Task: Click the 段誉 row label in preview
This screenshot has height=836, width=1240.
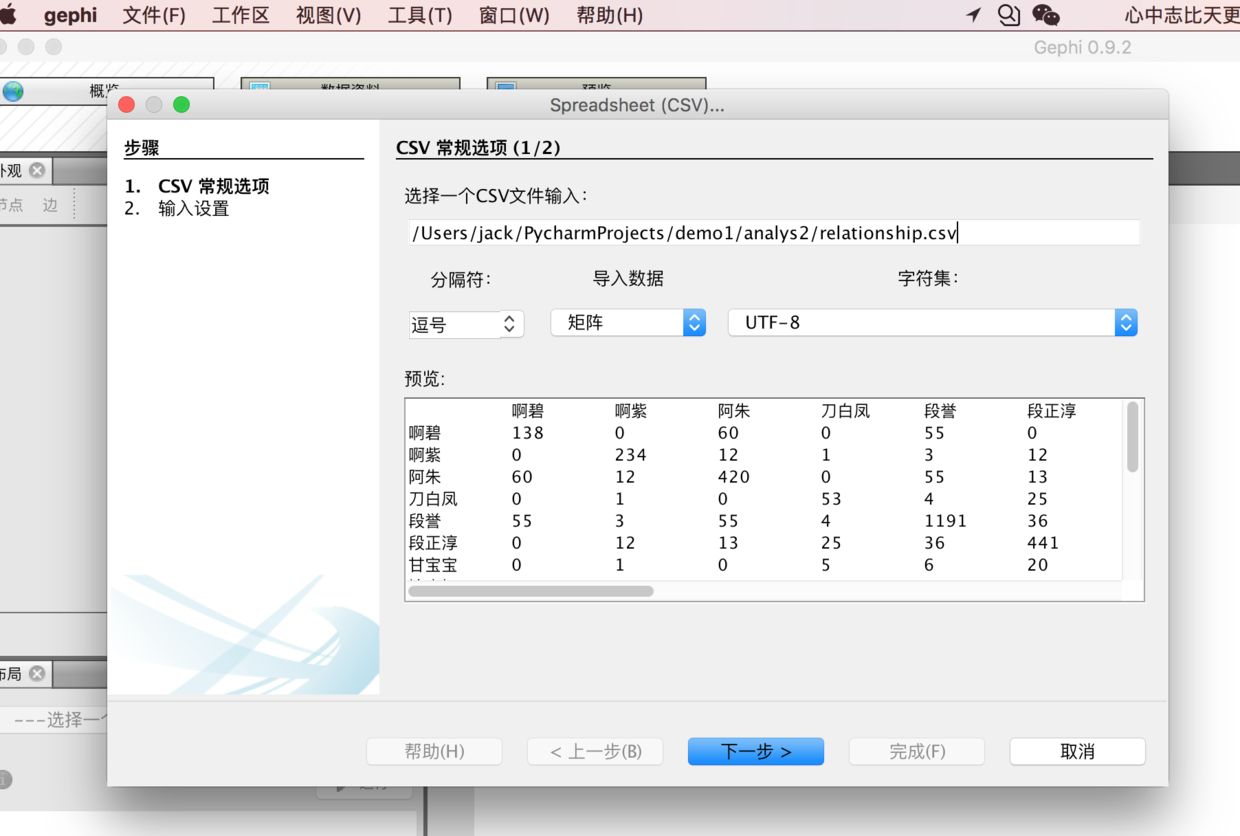Action: click(425, 521)
